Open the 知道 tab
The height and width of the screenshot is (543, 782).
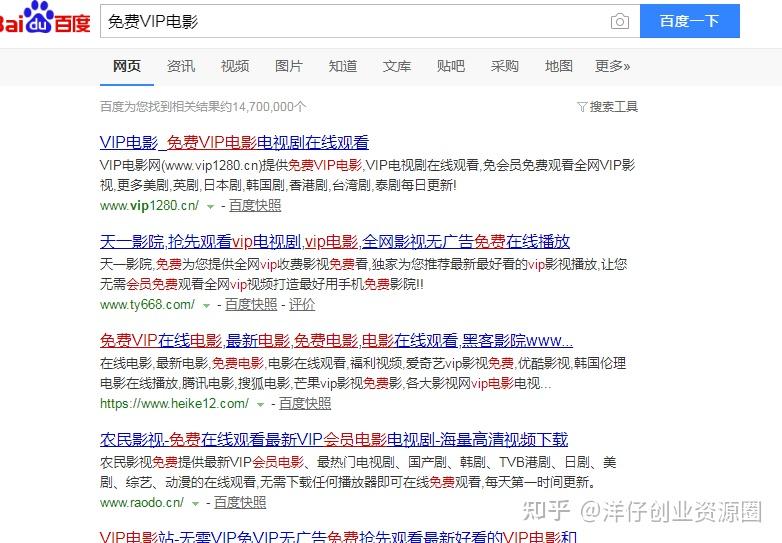click(x=343, y=66)
